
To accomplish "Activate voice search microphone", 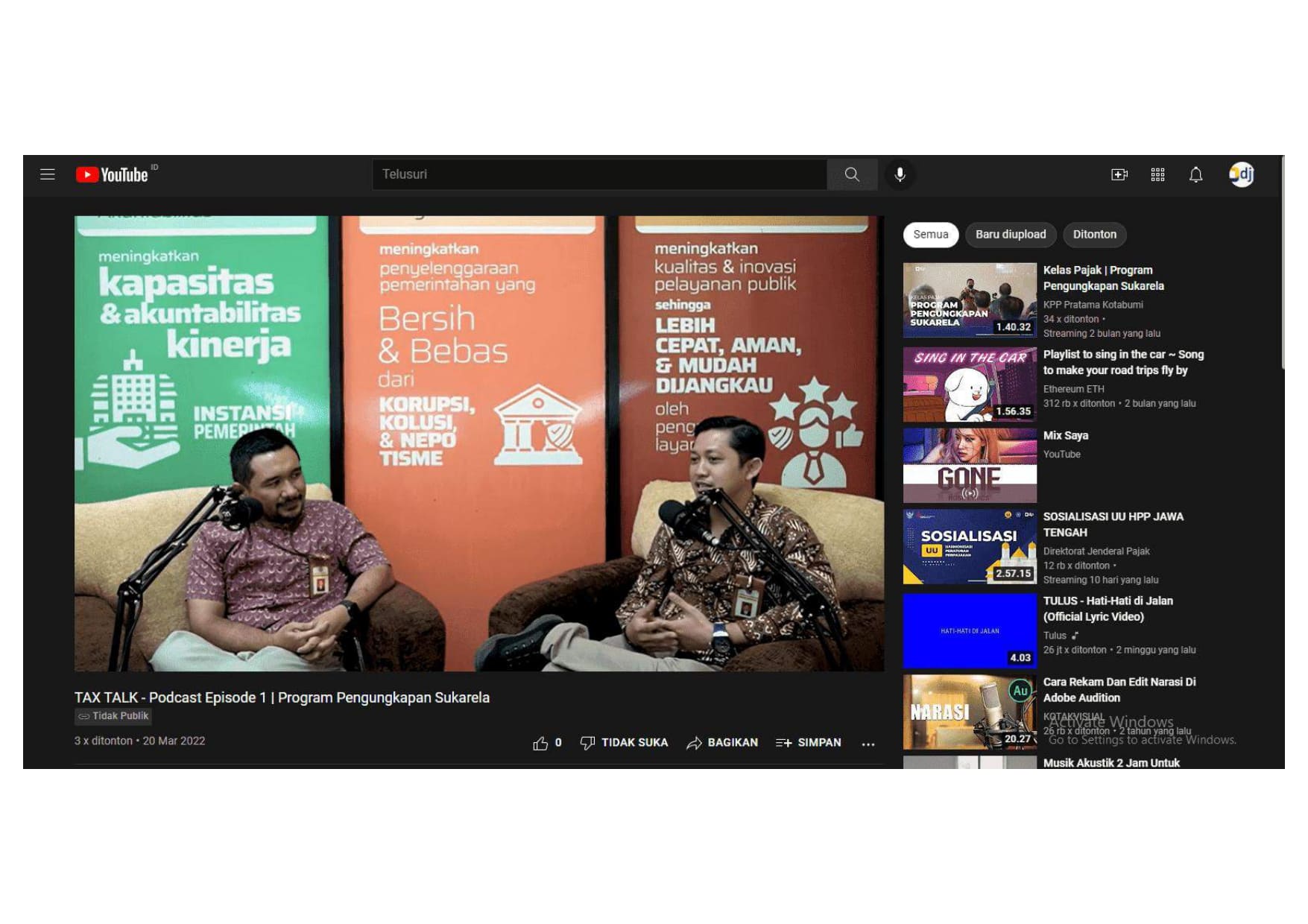I will pos(900,174).
